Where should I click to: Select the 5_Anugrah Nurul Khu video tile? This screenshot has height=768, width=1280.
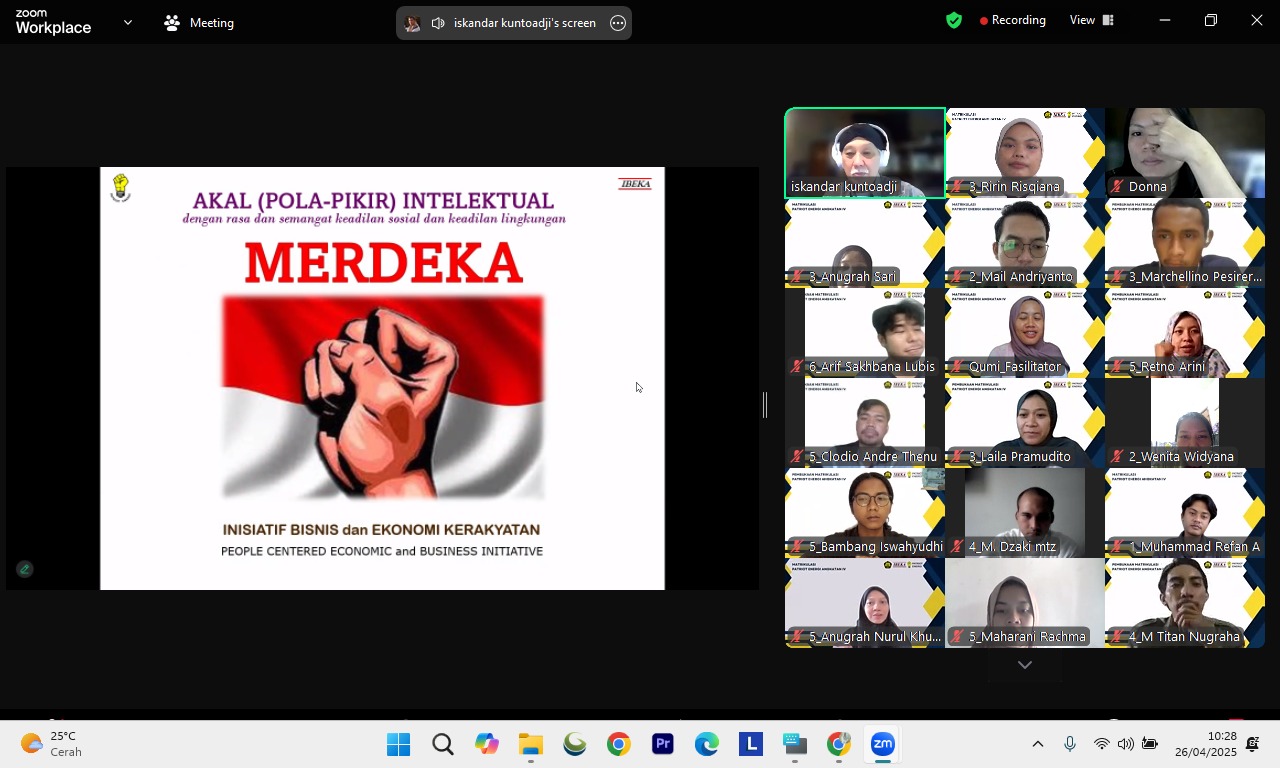point(865,603)
